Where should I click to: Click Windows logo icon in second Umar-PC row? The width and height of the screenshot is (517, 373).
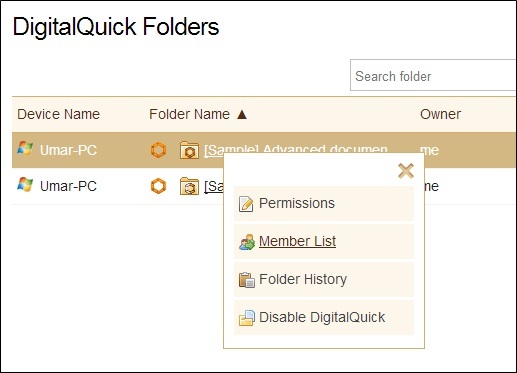coord(25,184)
